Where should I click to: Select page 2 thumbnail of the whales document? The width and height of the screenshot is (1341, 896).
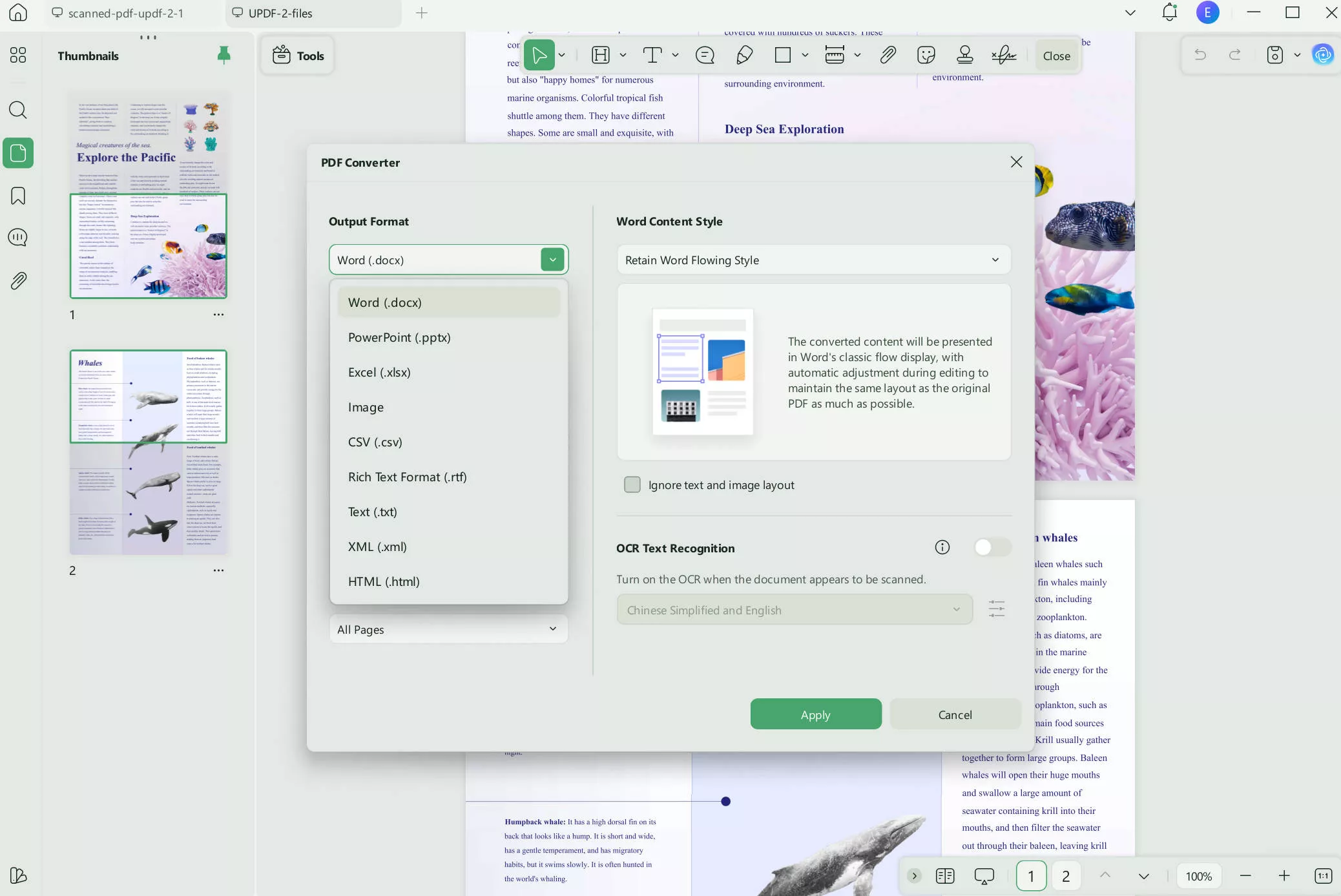tap(149, 452)
